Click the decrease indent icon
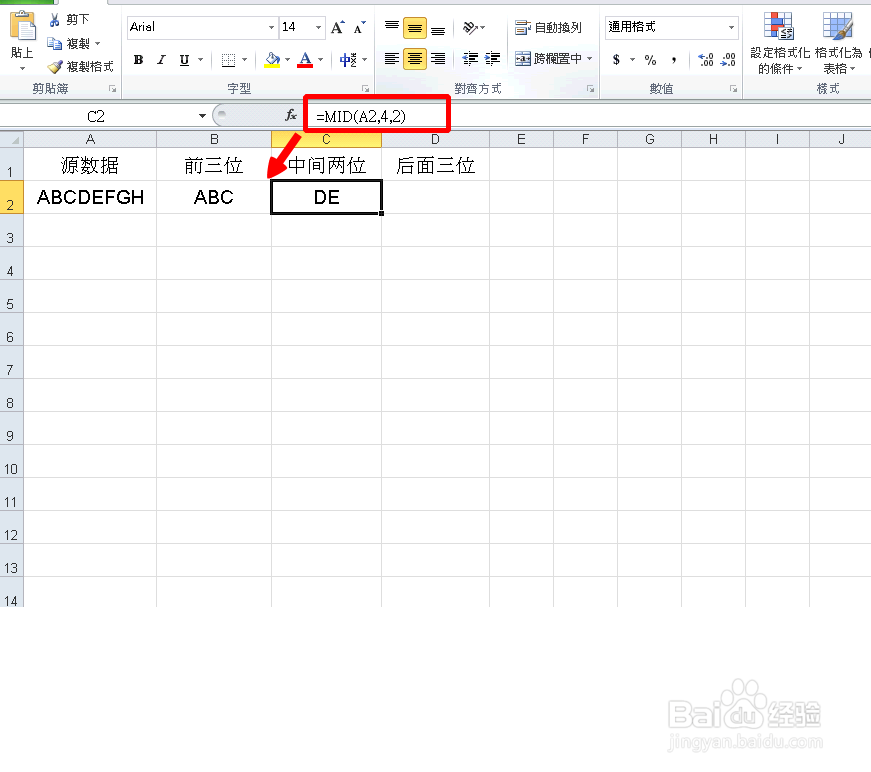 click(468, 58)
